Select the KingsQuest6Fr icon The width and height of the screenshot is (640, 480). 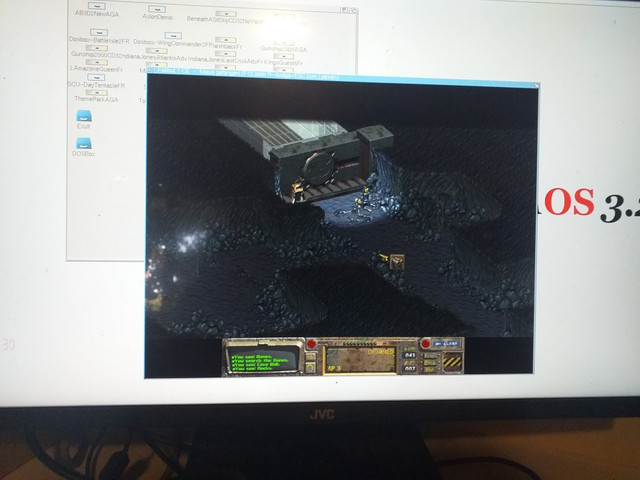[x=283, y=60]
